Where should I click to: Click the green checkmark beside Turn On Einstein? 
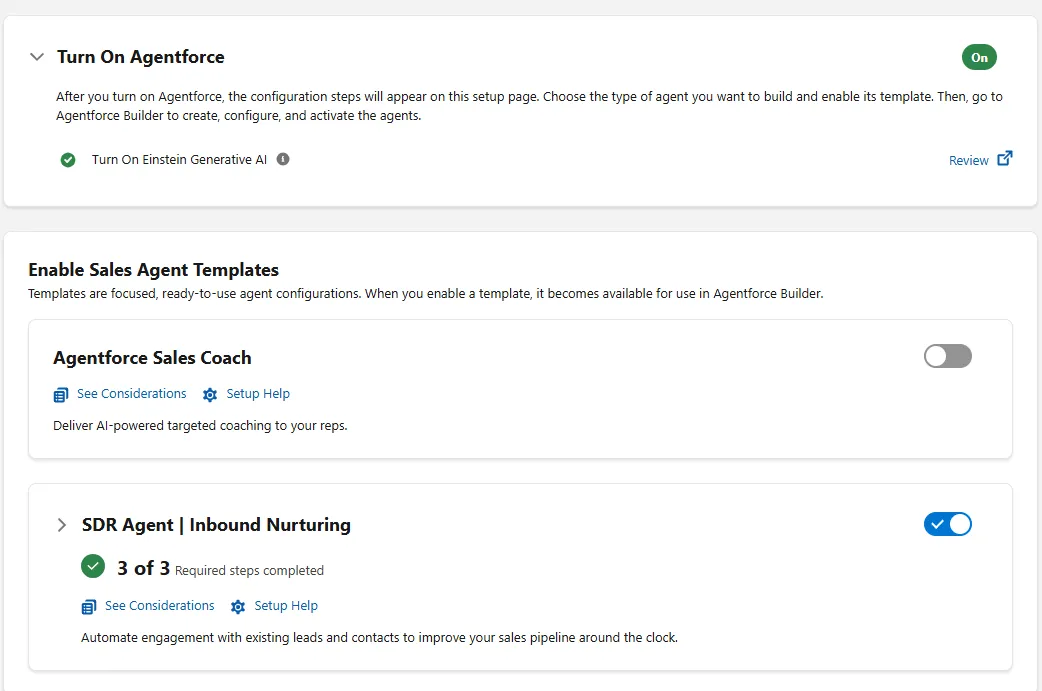[68, 160]
